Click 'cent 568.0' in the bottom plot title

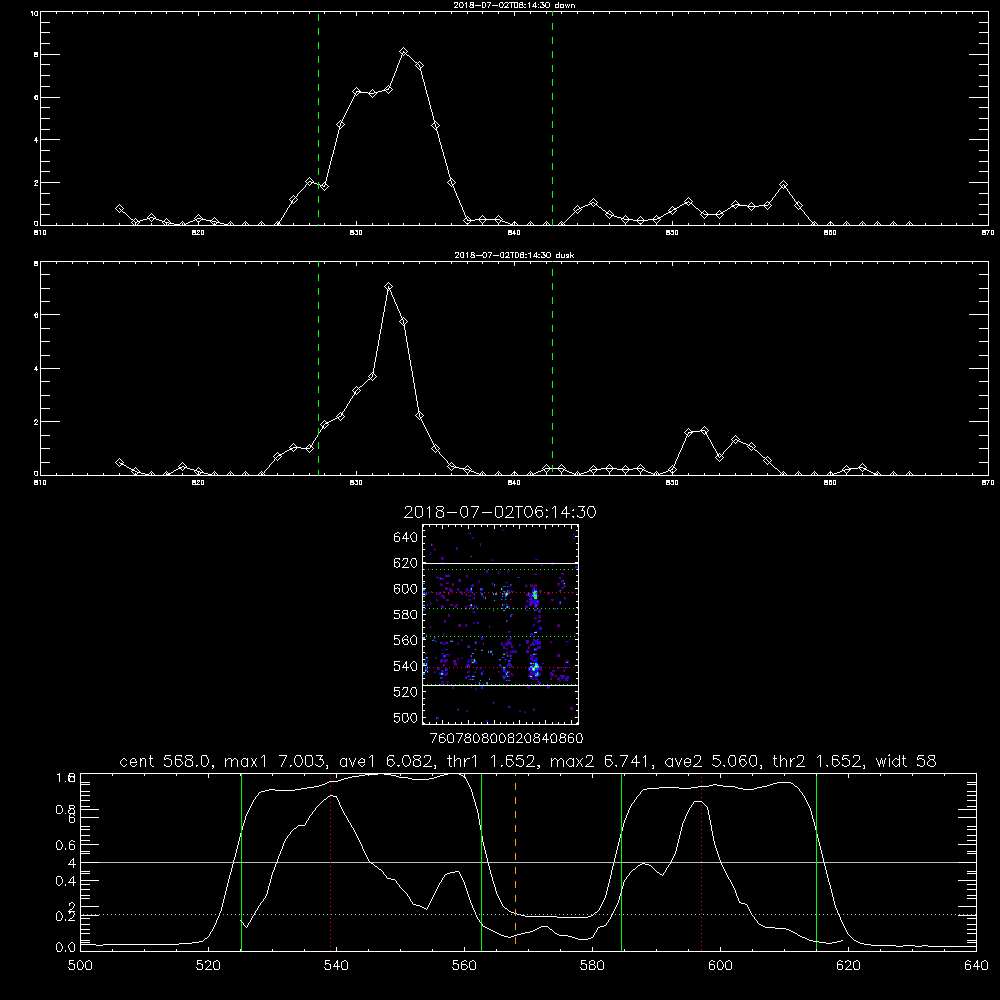point(165,761)
